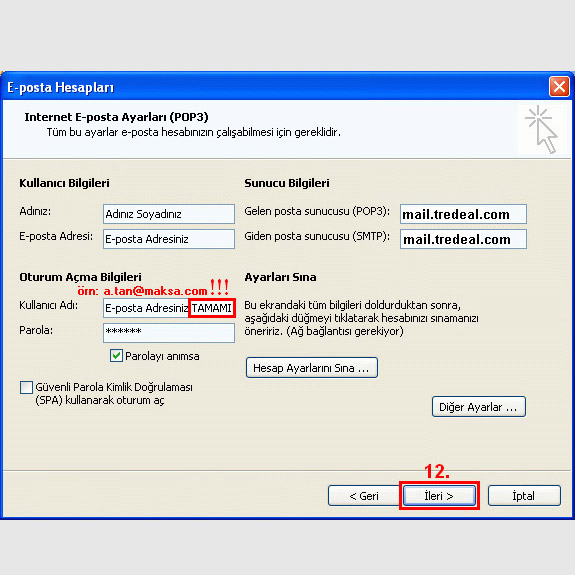Click the E-posta Hesapları title bar

point(275,87)
